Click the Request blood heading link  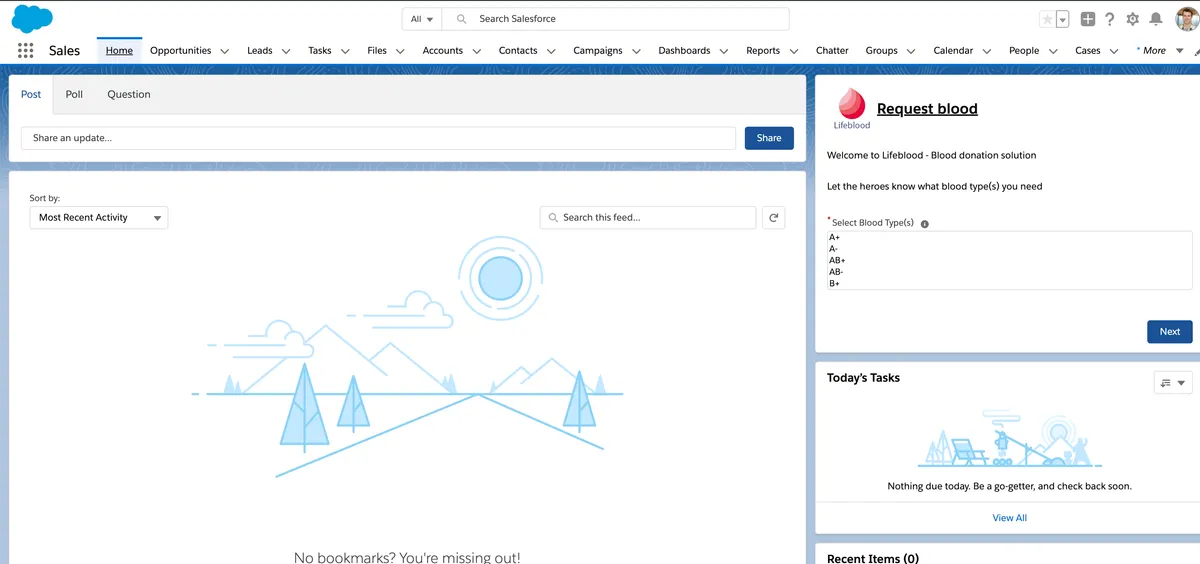927,109
